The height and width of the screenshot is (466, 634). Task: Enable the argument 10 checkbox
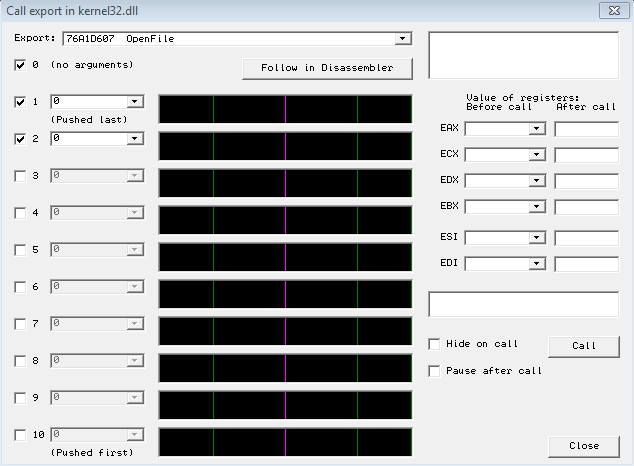coord(20,435)
